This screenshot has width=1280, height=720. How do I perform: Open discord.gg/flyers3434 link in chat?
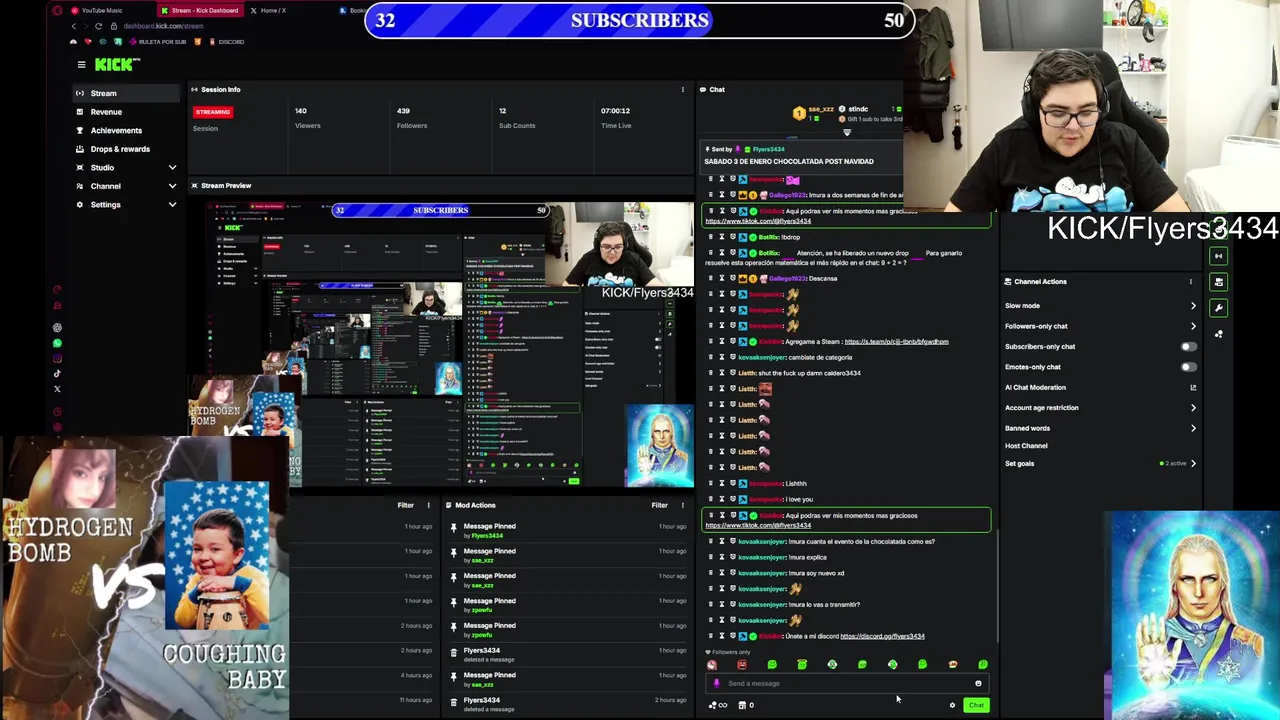point(882,636)
